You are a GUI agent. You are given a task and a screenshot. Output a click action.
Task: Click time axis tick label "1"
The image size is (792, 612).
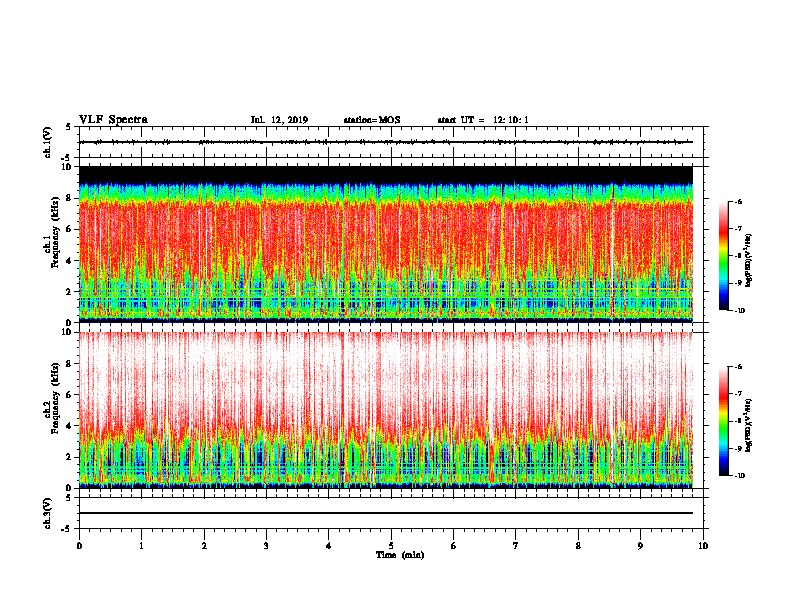pyautogui.click(x=141, y=546)
